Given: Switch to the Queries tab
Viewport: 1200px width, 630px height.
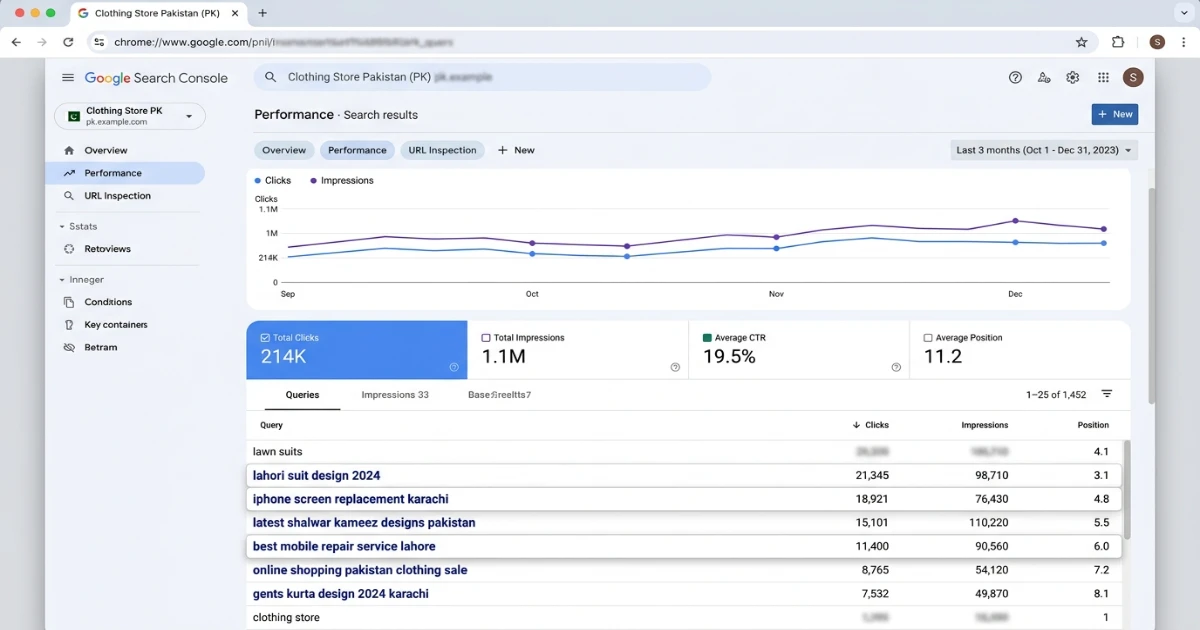Looking at the screenshot, I should point(302,395).
